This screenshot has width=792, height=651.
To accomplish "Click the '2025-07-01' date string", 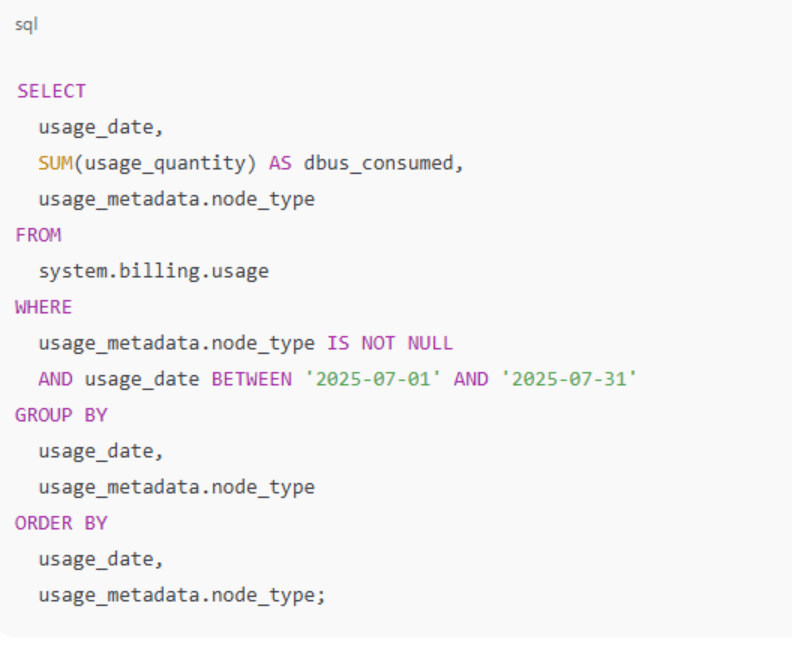I will [373, 379].
